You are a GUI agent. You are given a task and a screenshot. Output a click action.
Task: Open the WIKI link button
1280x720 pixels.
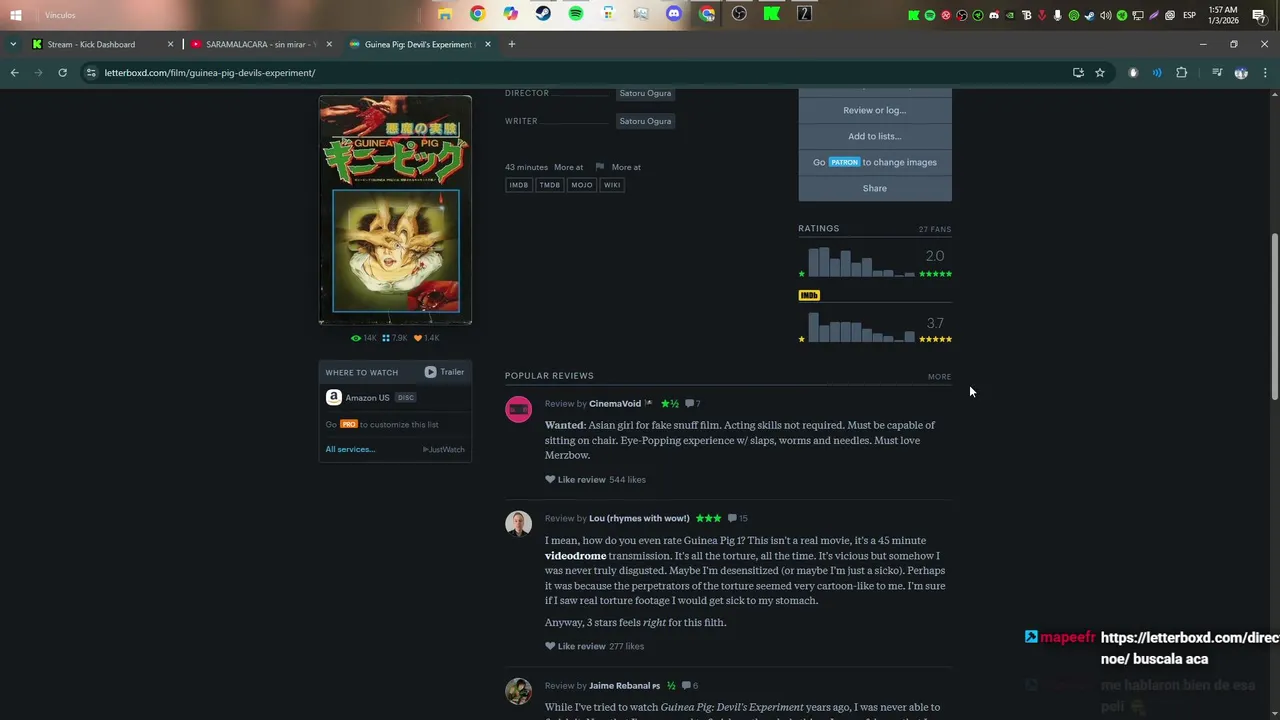click(612, 185)
